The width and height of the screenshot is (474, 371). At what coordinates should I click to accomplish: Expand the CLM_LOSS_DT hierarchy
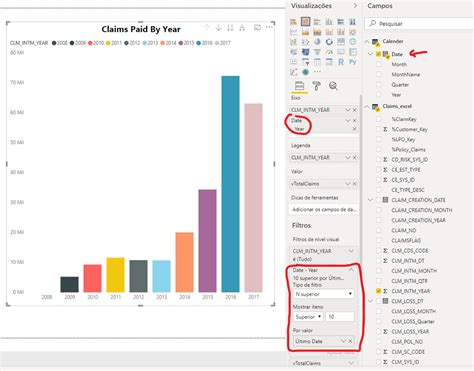click(x=370, y=301)
